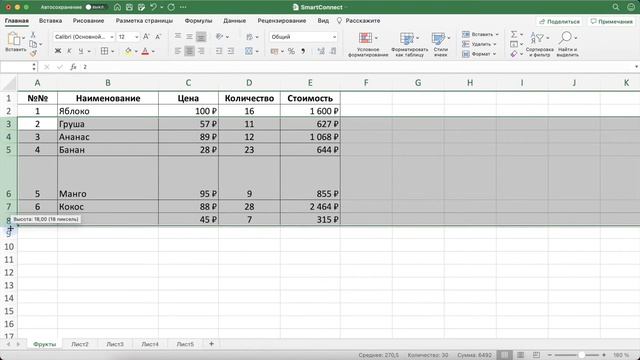Decrease font size with small A icon
Screen dimensions: 640x360
pos(158,37)
